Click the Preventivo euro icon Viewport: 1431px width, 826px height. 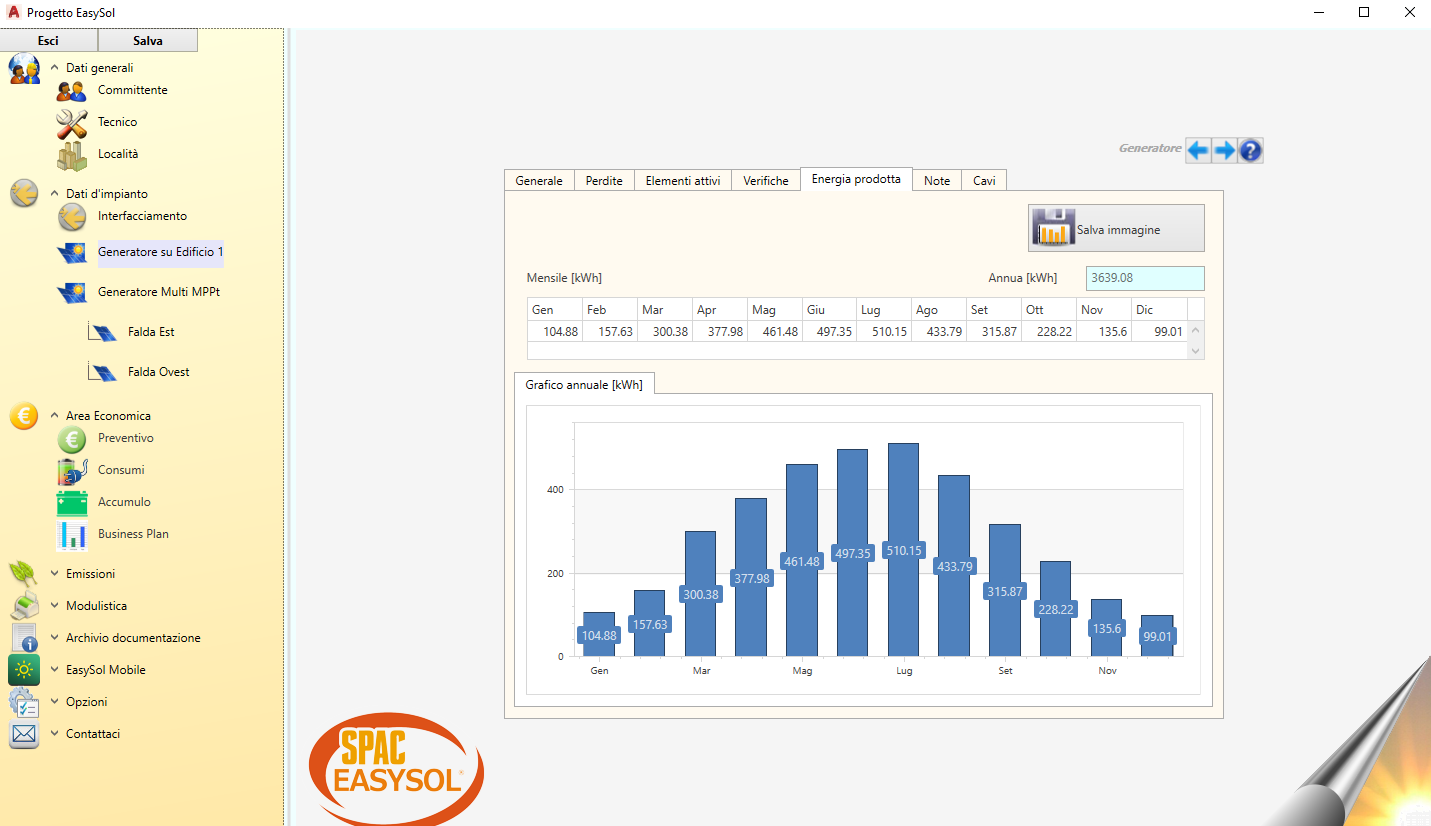71,439
